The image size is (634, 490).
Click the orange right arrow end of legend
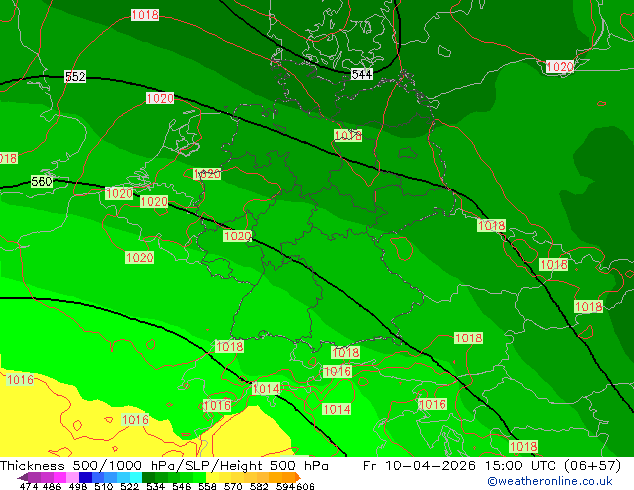click(298, 477)
